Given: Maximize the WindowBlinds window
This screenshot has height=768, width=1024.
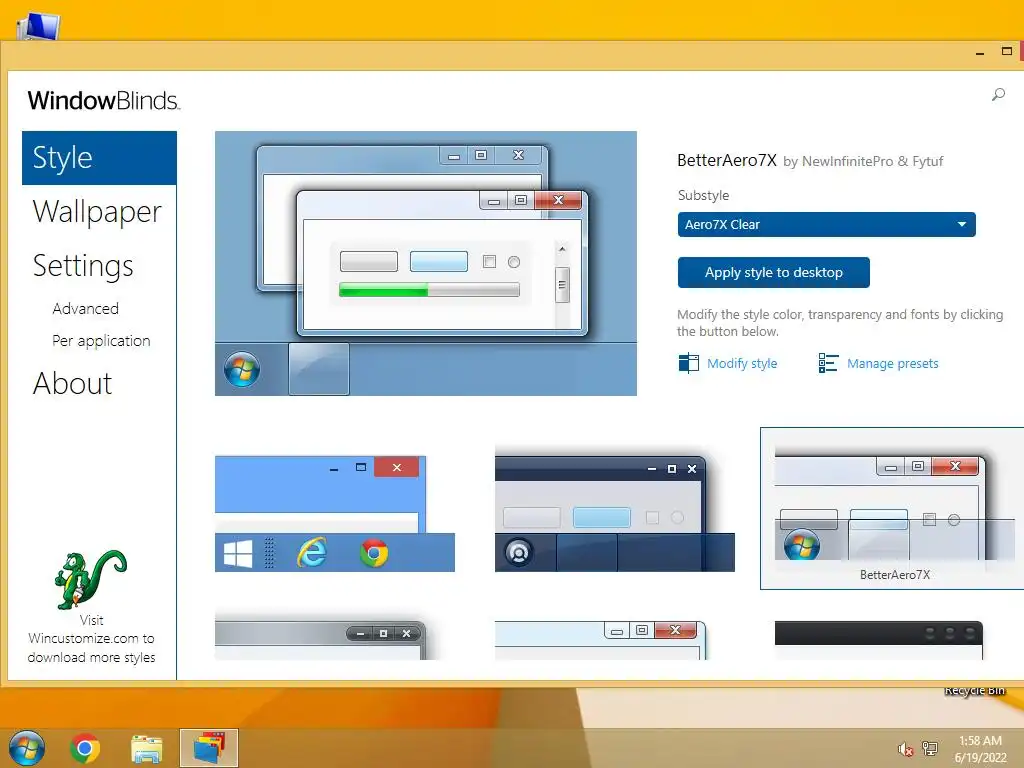Looking at the screenshot, I should coord(1006,51).
